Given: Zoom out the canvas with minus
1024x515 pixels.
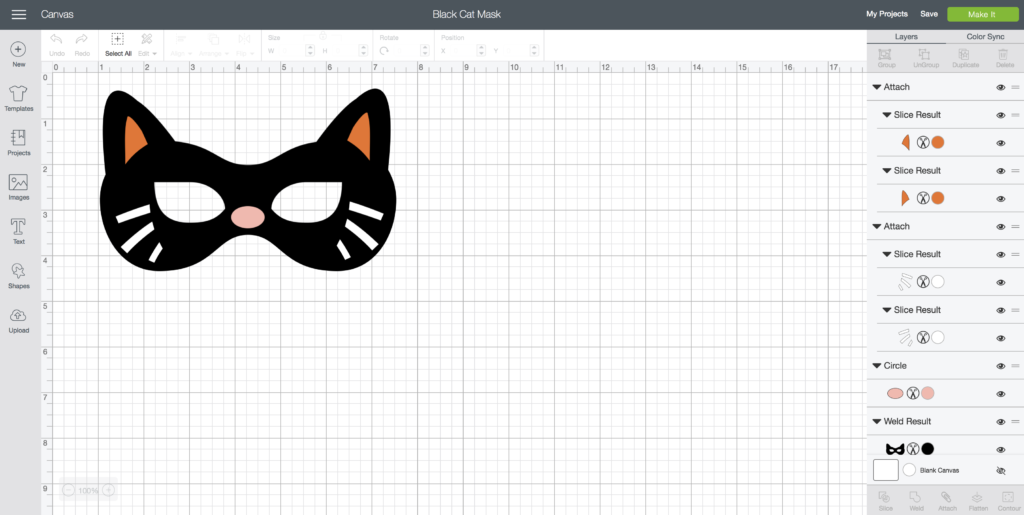Looking at the screenshot, I should click(x=69, y=490).
